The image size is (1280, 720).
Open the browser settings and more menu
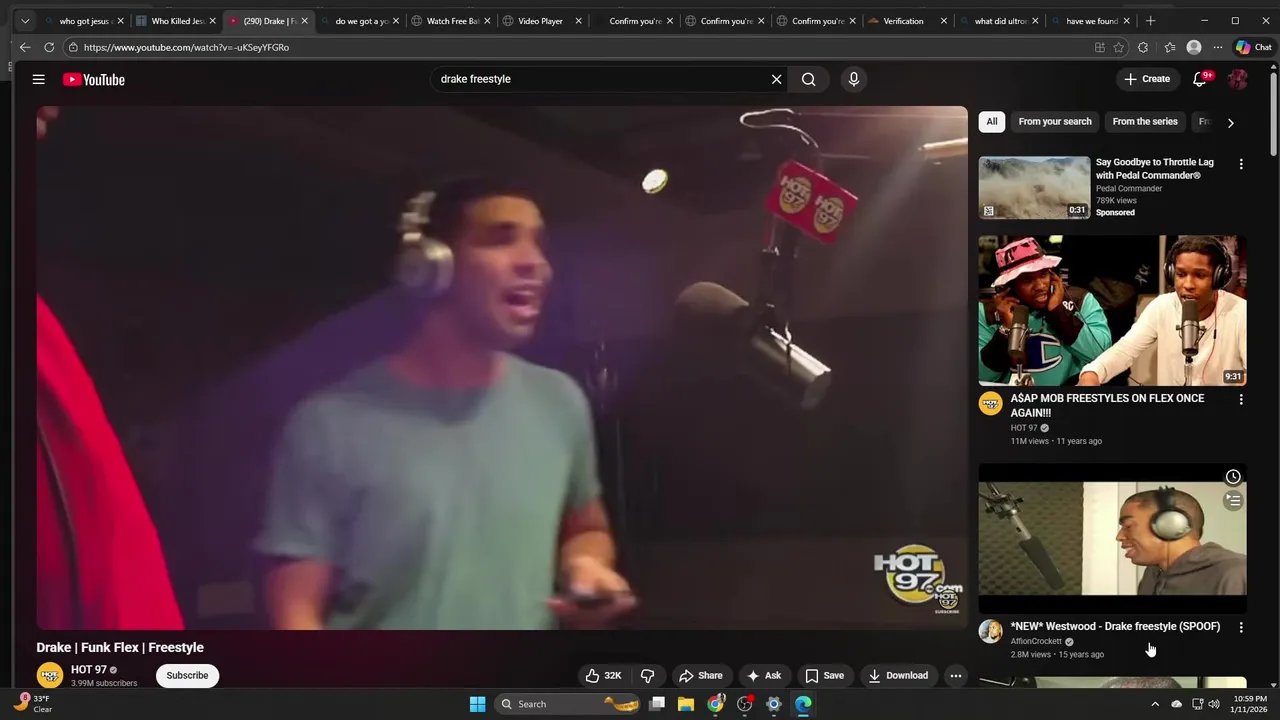pyautogui.click(x=1218, y=47)
